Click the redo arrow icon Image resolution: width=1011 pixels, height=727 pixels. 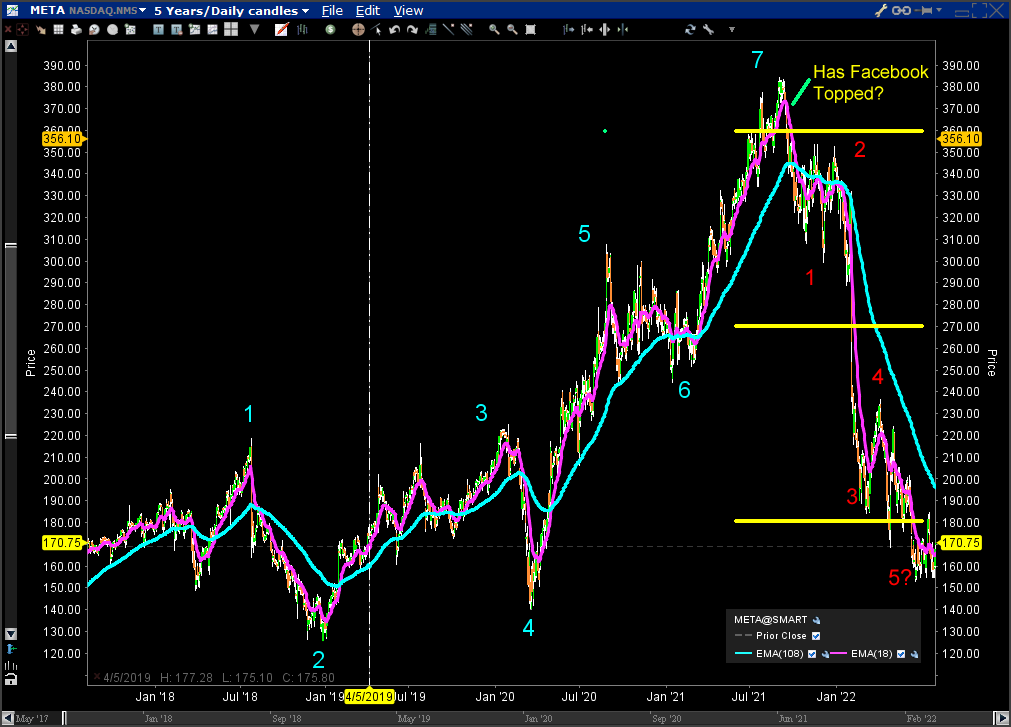point(413,30)
